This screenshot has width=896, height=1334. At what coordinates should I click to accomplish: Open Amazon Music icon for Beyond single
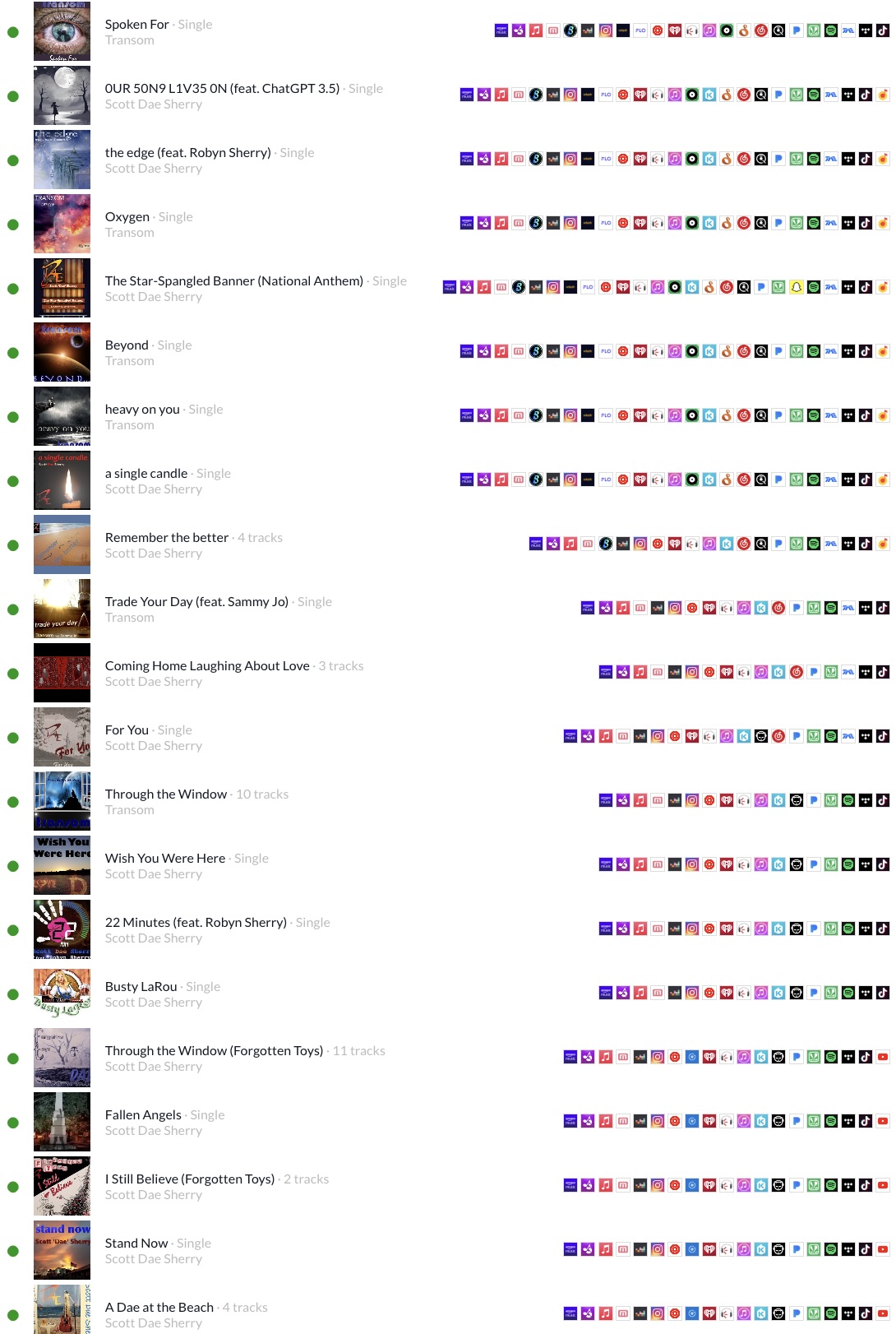(x=466, y=351)
